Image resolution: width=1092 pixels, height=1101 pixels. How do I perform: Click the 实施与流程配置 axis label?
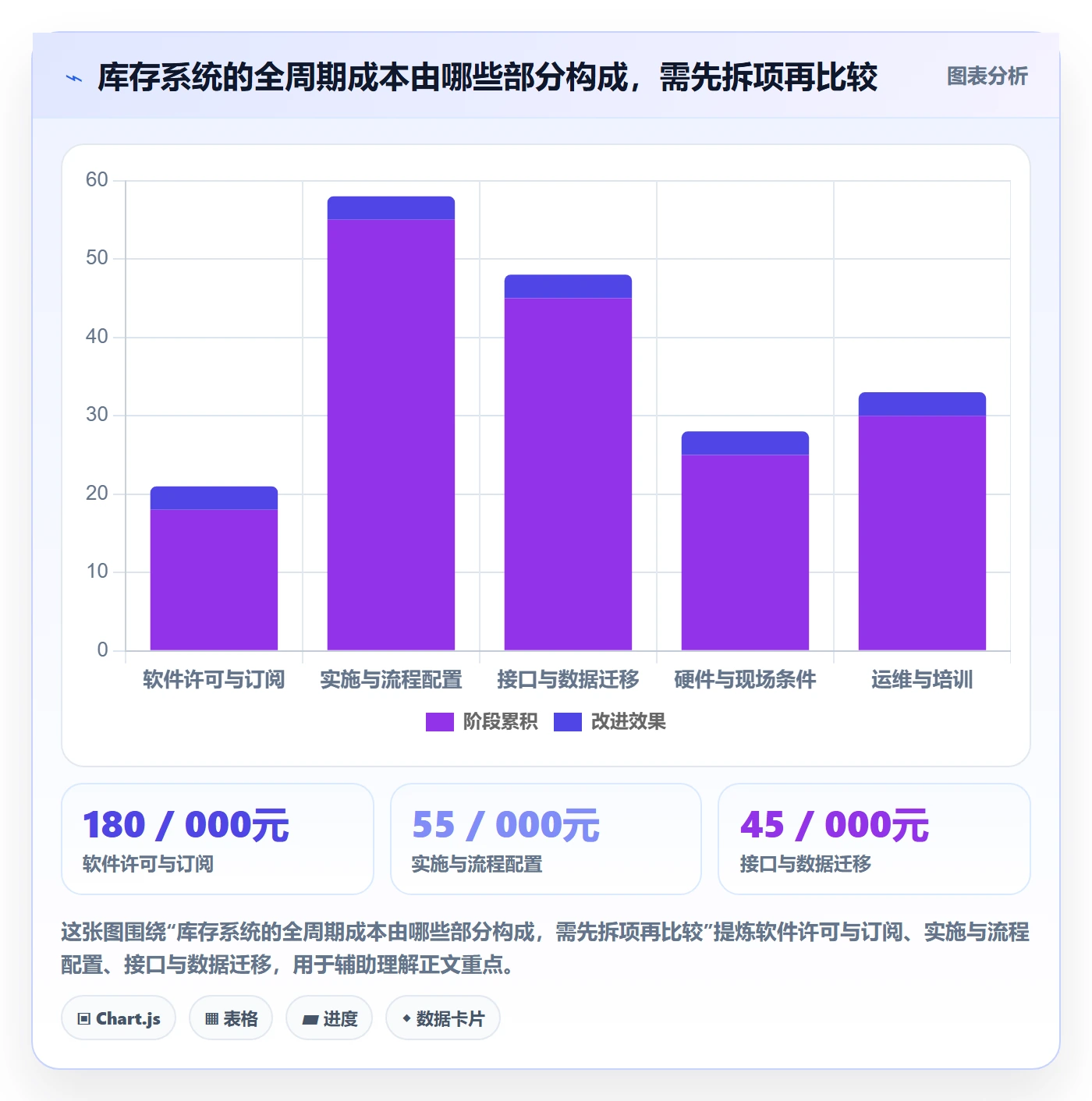click(x=391, y=680)
